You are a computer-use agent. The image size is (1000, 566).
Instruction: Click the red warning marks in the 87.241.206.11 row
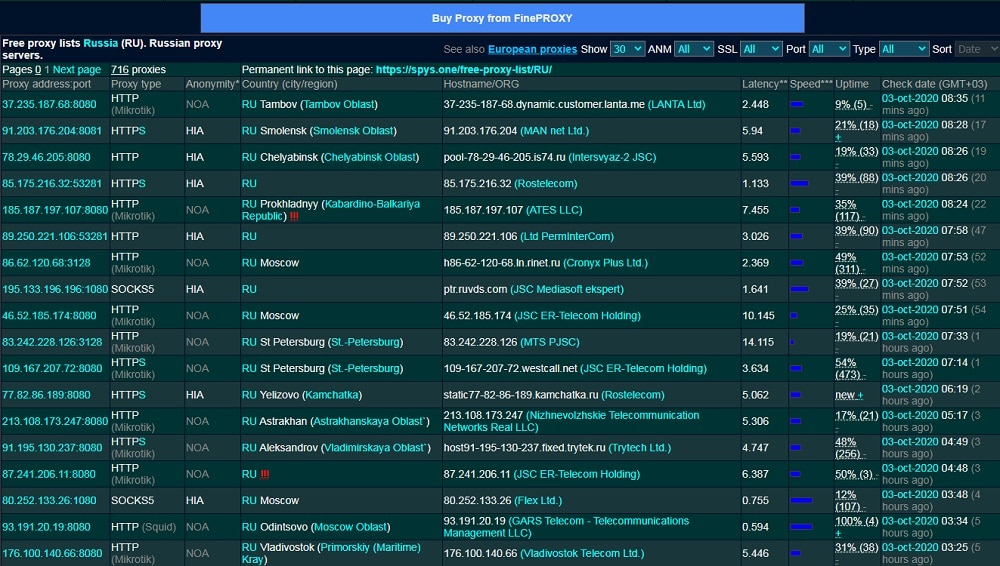pyautogui.click(x=265, y=474)
